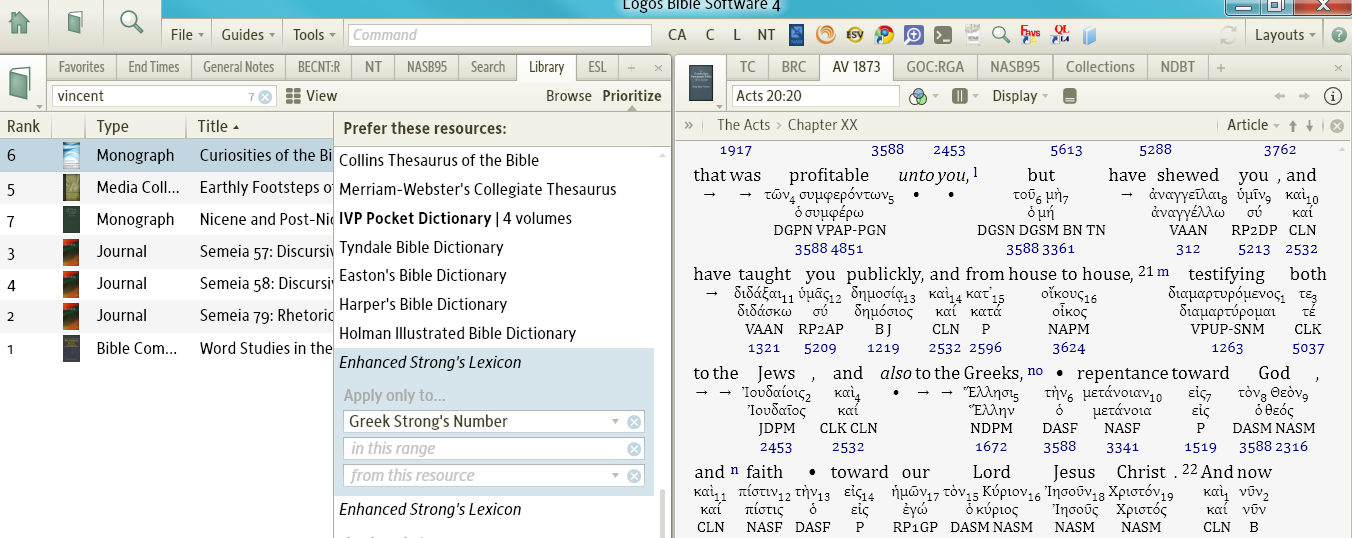
Task: Open the Library panel book menu icon
Action: pos(20,82)
